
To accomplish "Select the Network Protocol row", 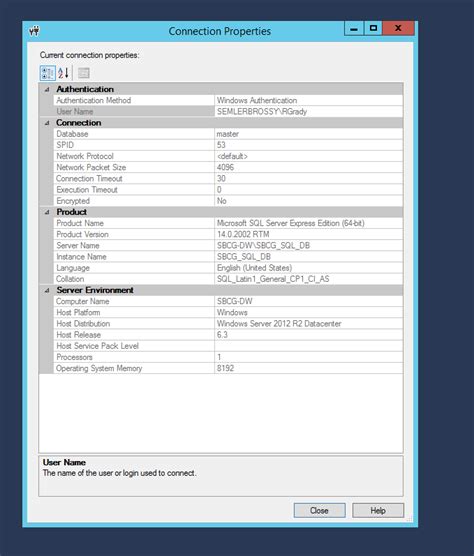I will coord(228,156).
